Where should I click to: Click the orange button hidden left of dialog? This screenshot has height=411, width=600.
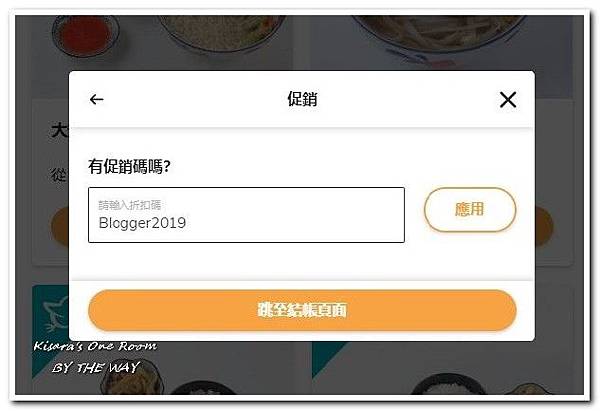(60, 227)
